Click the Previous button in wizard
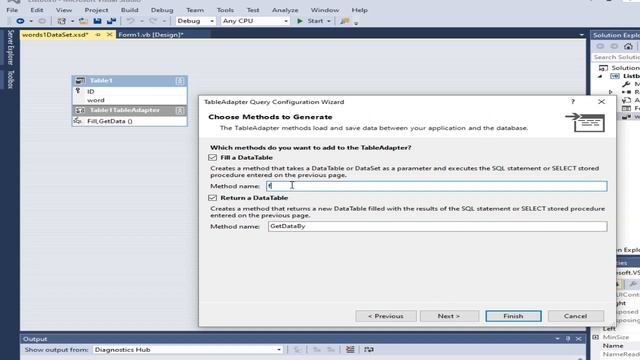Screen dimensions: 640x360 coord(386,316)
